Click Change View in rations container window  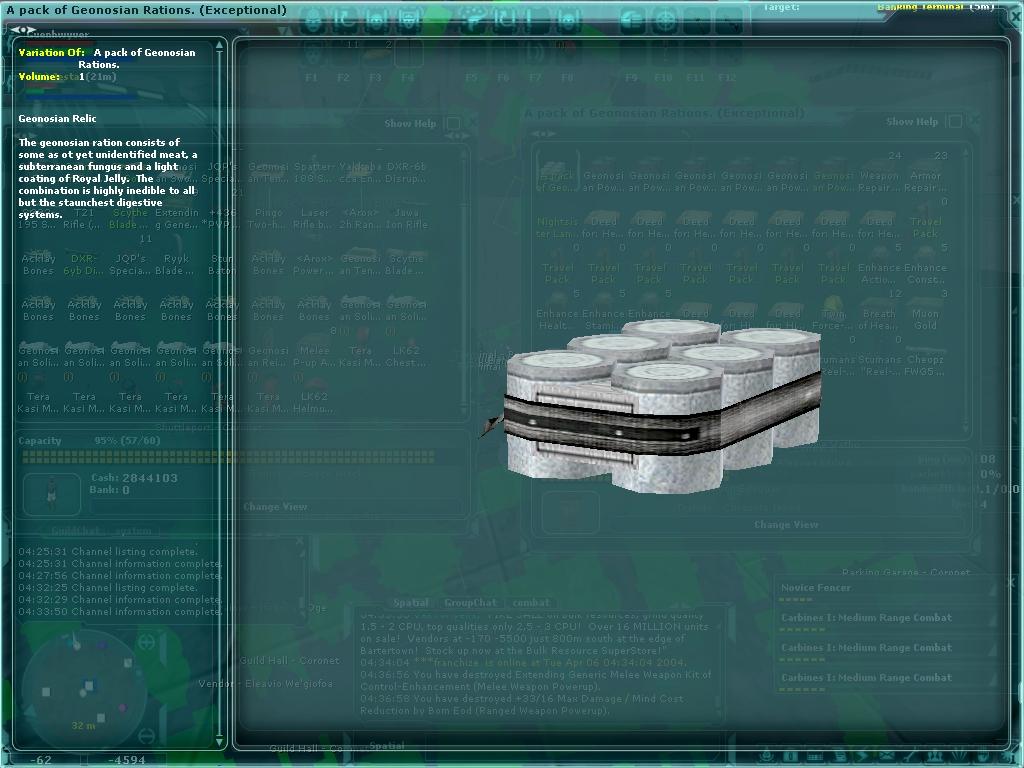coord(786,524)
